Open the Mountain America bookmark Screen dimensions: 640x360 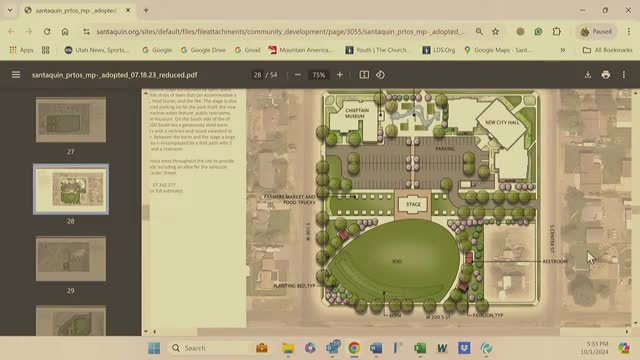[x=300, y=50]
